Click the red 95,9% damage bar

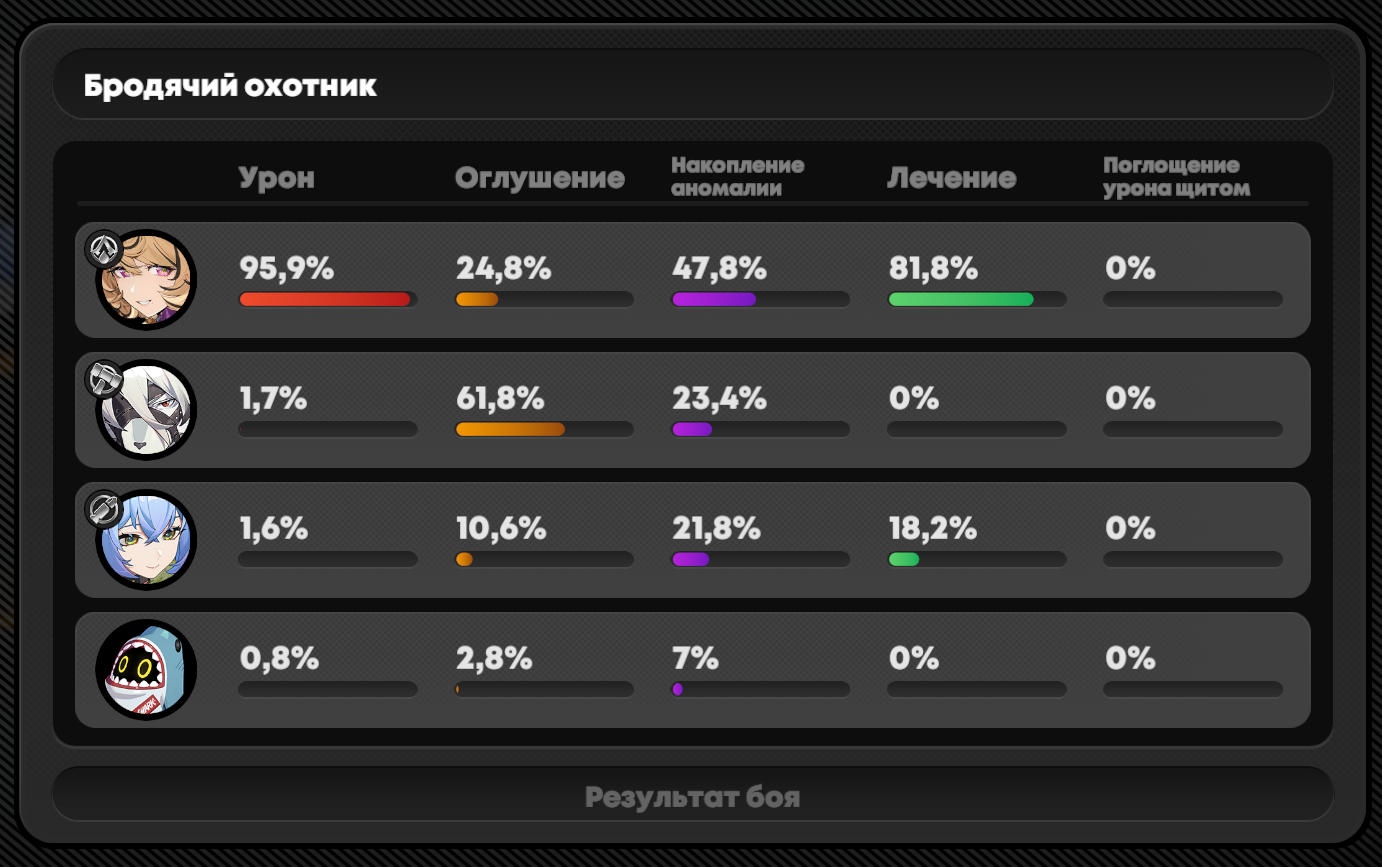click(325, 299)
